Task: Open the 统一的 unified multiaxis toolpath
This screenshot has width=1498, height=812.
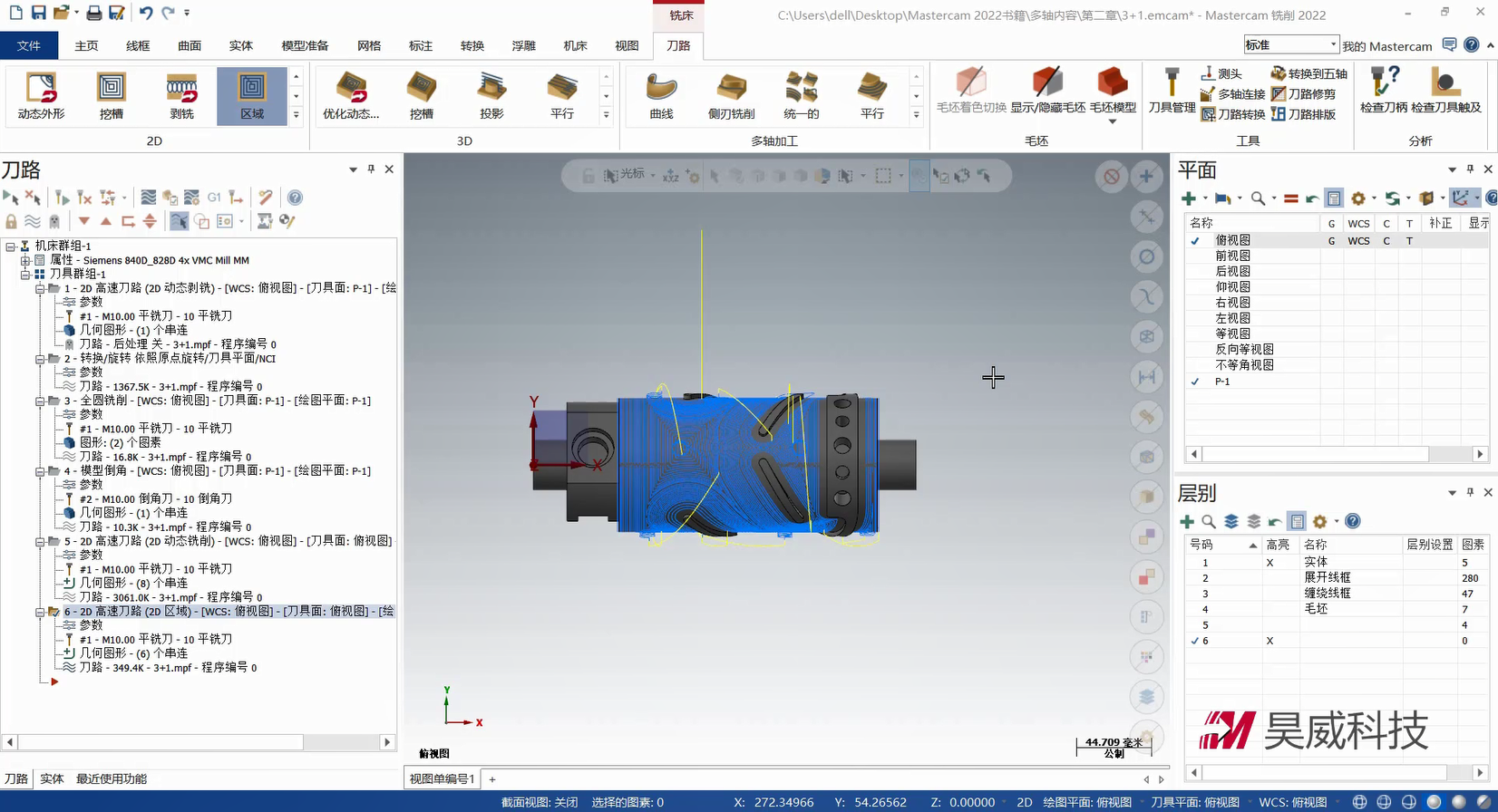Action: coord(802,95)
